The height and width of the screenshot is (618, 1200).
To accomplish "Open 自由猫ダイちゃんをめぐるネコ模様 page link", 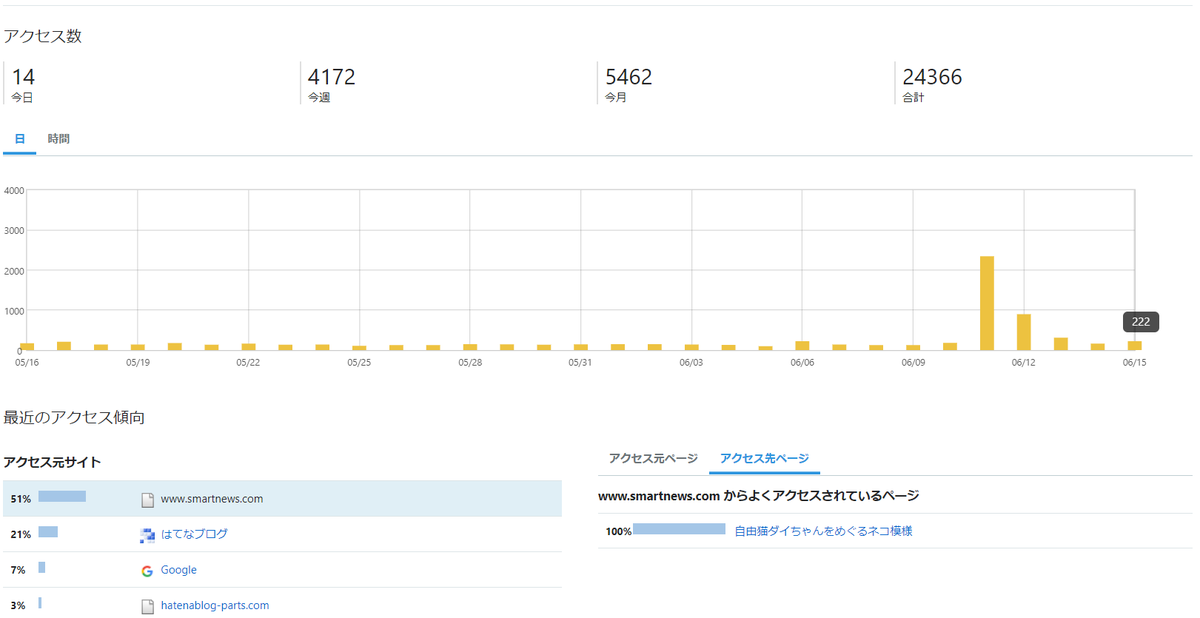I will (x=823, y=531).
